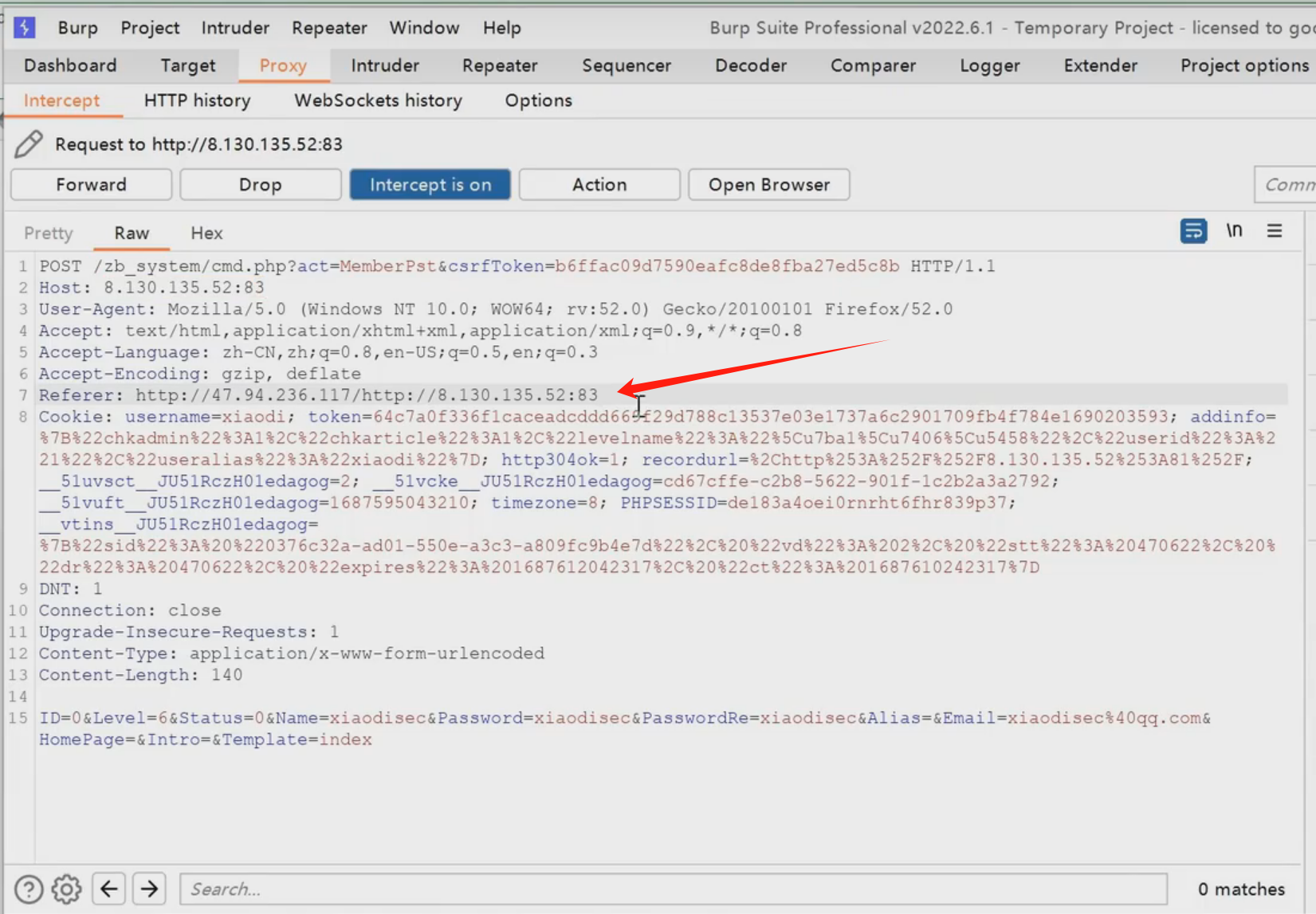1316x914 pixels.
Task: Click the Search text field
Action: tap(674, 889)
